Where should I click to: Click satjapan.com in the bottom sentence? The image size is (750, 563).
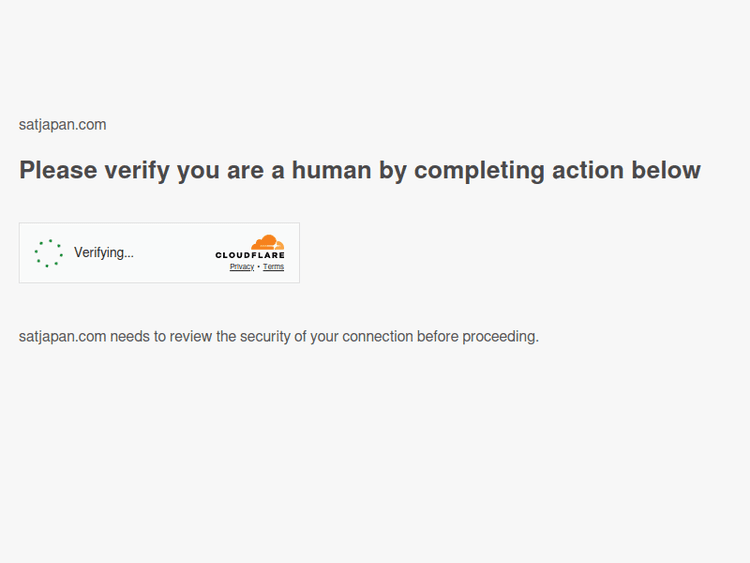tap(62, 337)
